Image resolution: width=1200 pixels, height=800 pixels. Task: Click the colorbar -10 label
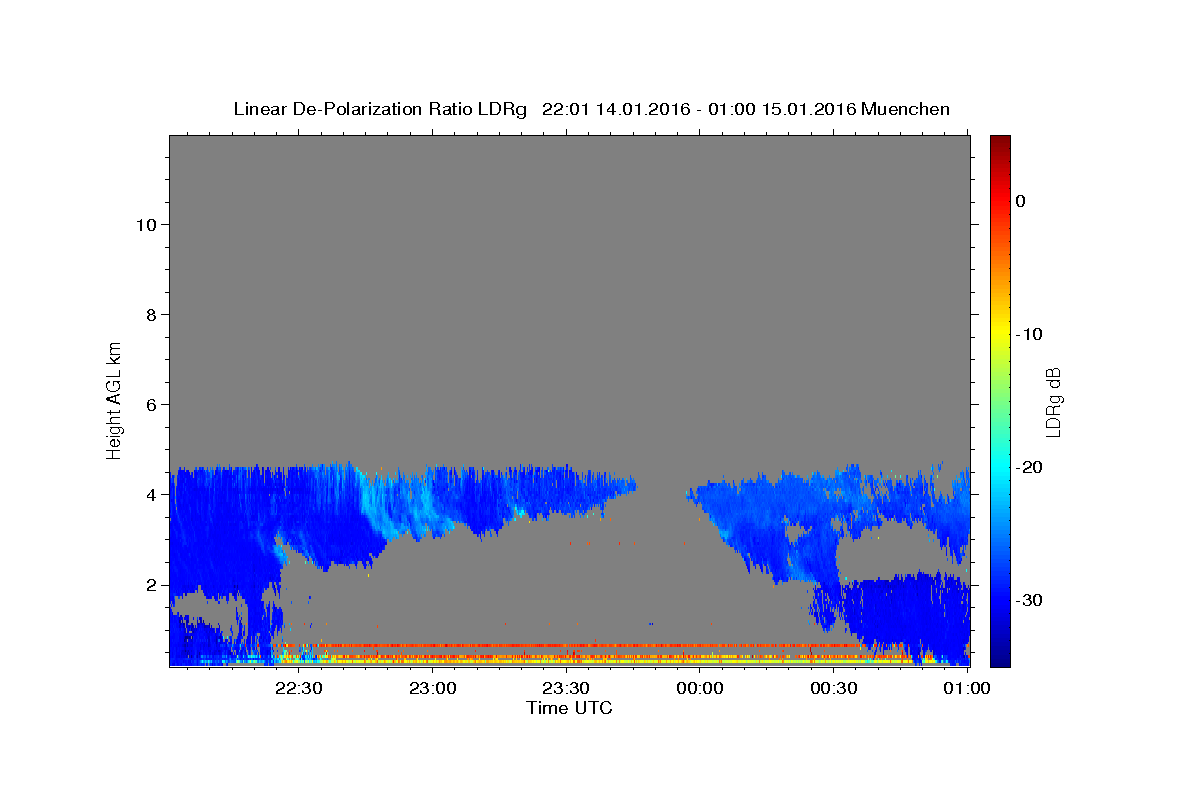coord(1029,334)
